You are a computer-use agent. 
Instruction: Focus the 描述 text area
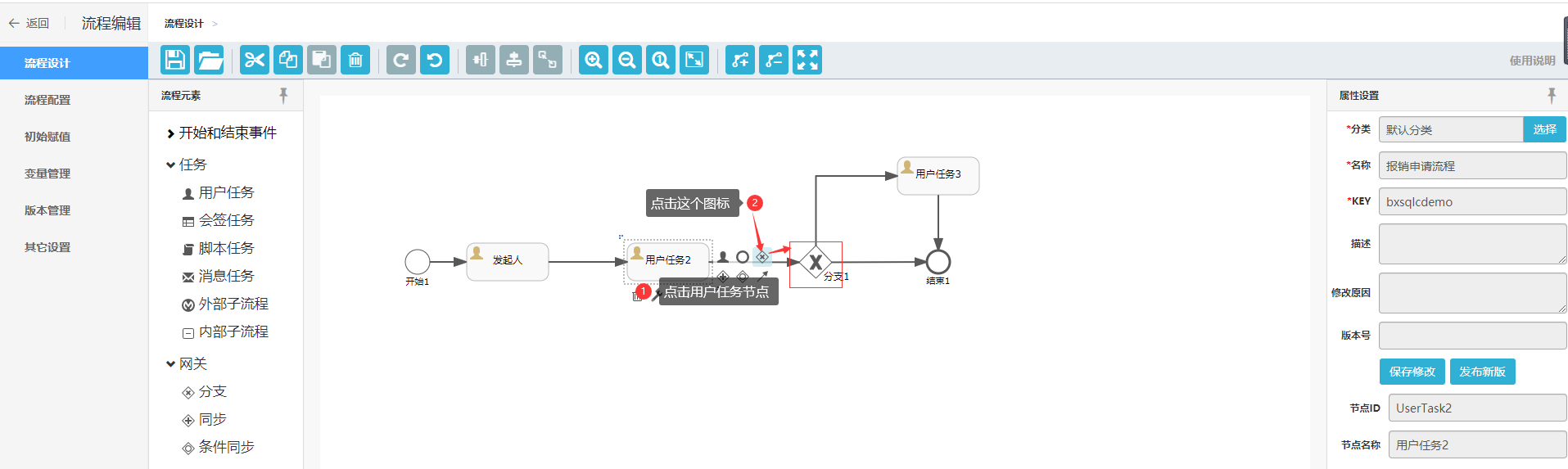[1472, 244]
